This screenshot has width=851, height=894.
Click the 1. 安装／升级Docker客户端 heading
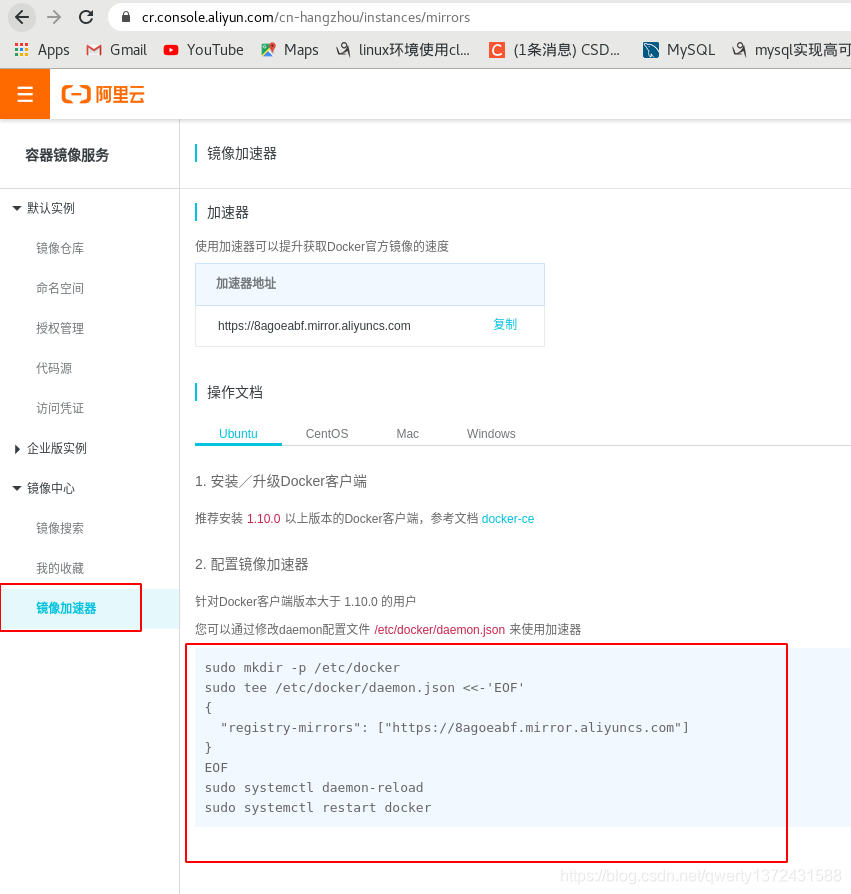pos(280,481)
